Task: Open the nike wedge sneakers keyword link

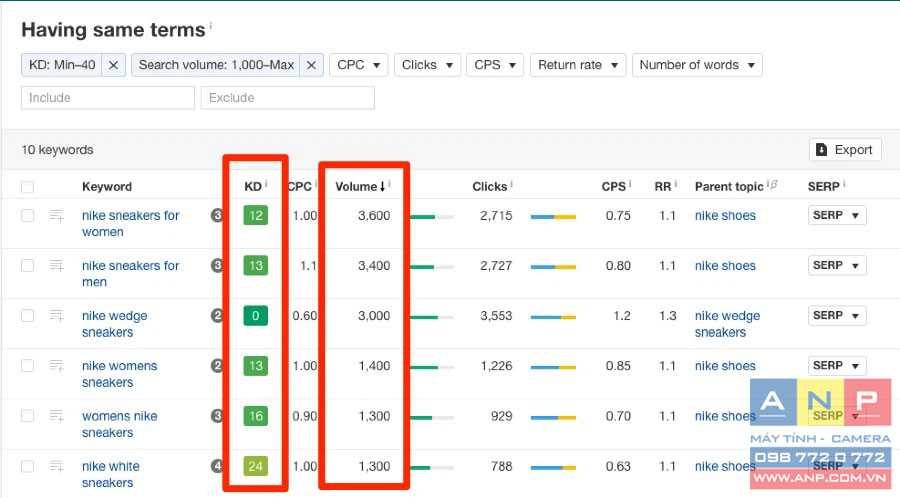Action: [x=114, y=324]
